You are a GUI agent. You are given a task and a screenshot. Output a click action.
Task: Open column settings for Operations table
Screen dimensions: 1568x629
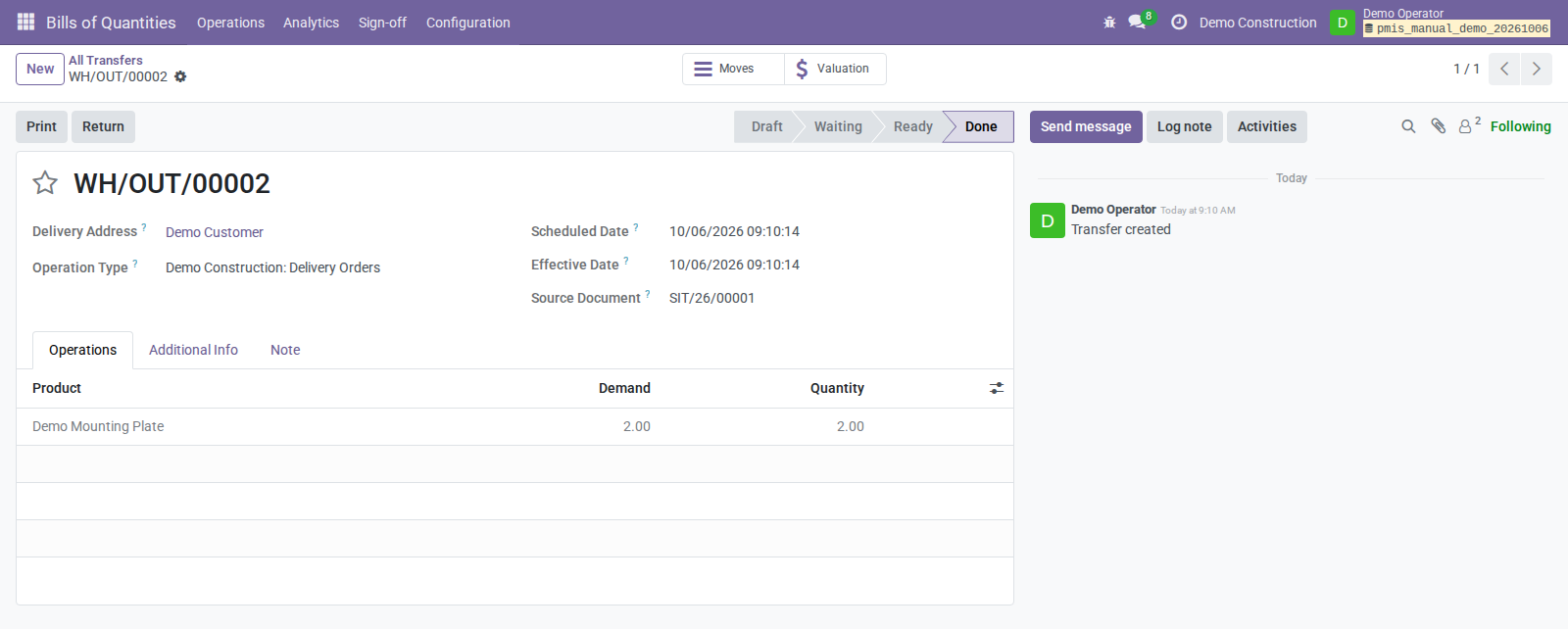997,388
